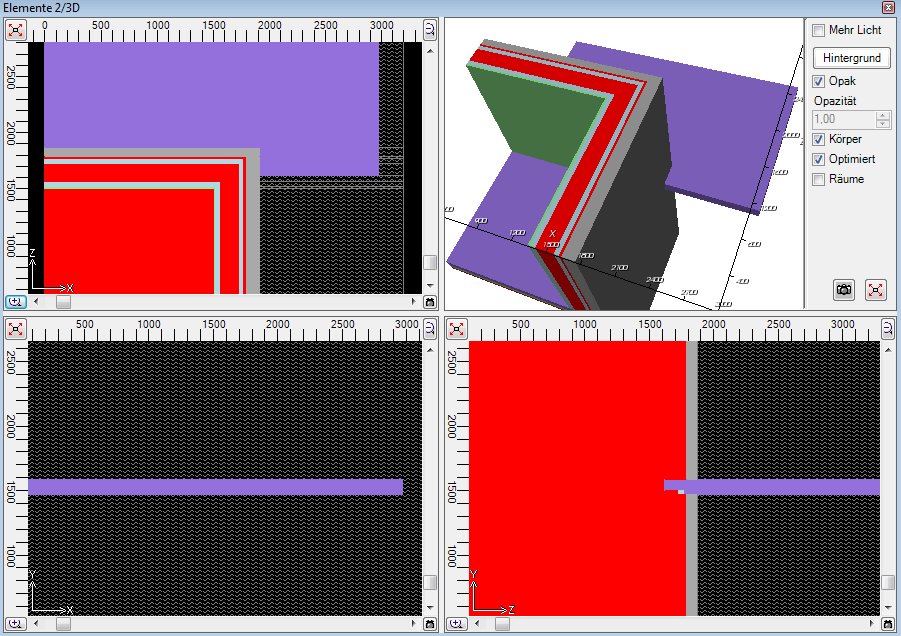Screen dimensions: 901x636
Task: Disable the Optimiert checkbox
Action: pyautogui.click(x=819, y=159)
